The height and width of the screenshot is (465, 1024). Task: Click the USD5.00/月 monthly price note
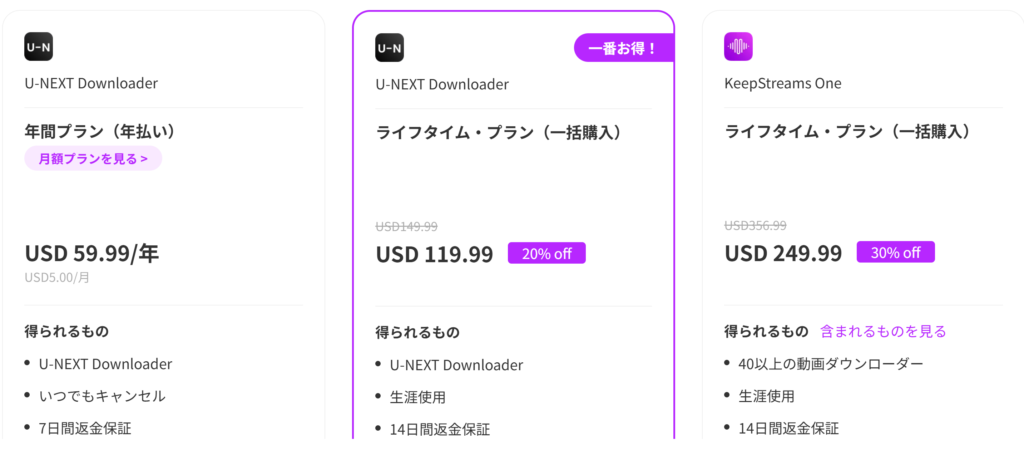57,277
